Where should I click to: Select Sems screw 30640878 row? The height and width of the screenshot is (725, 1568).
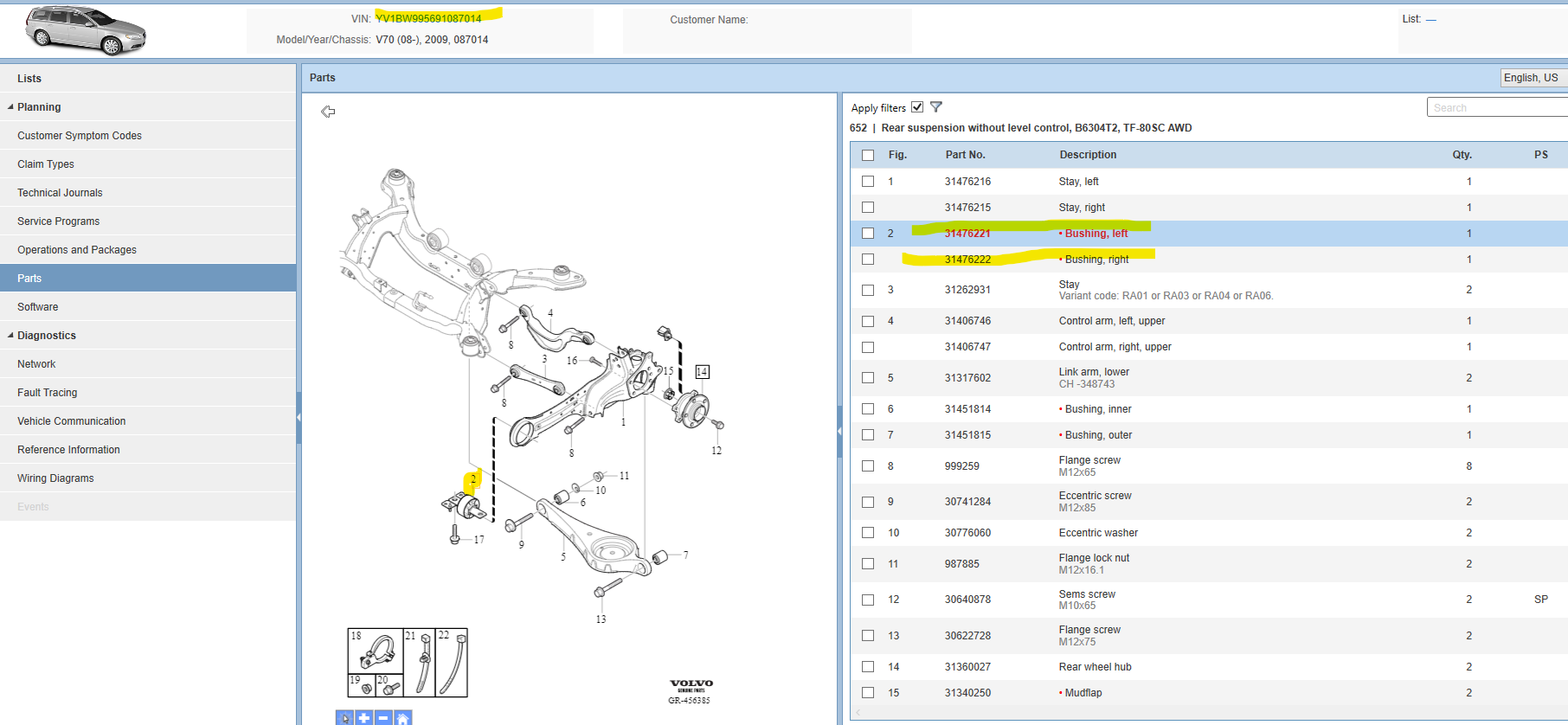pos(1209,600)
